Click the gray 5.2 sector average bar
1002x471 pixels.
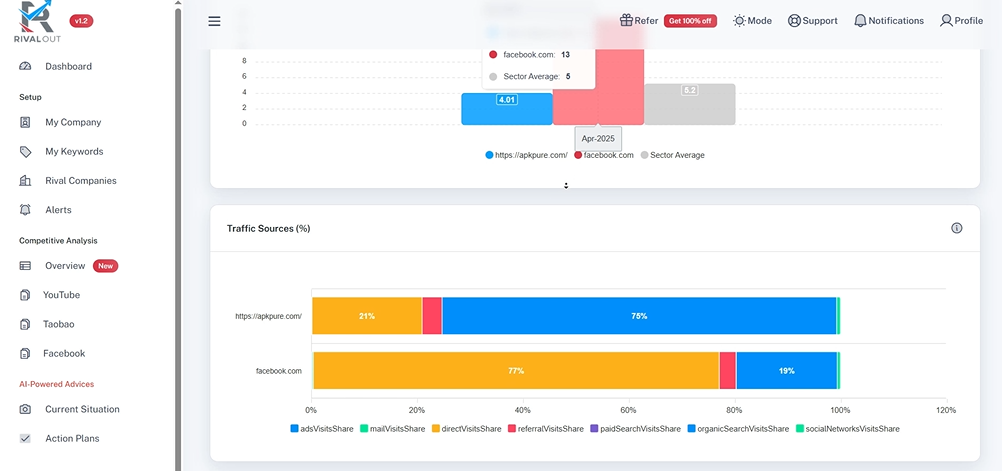click(x=690, y=104)
